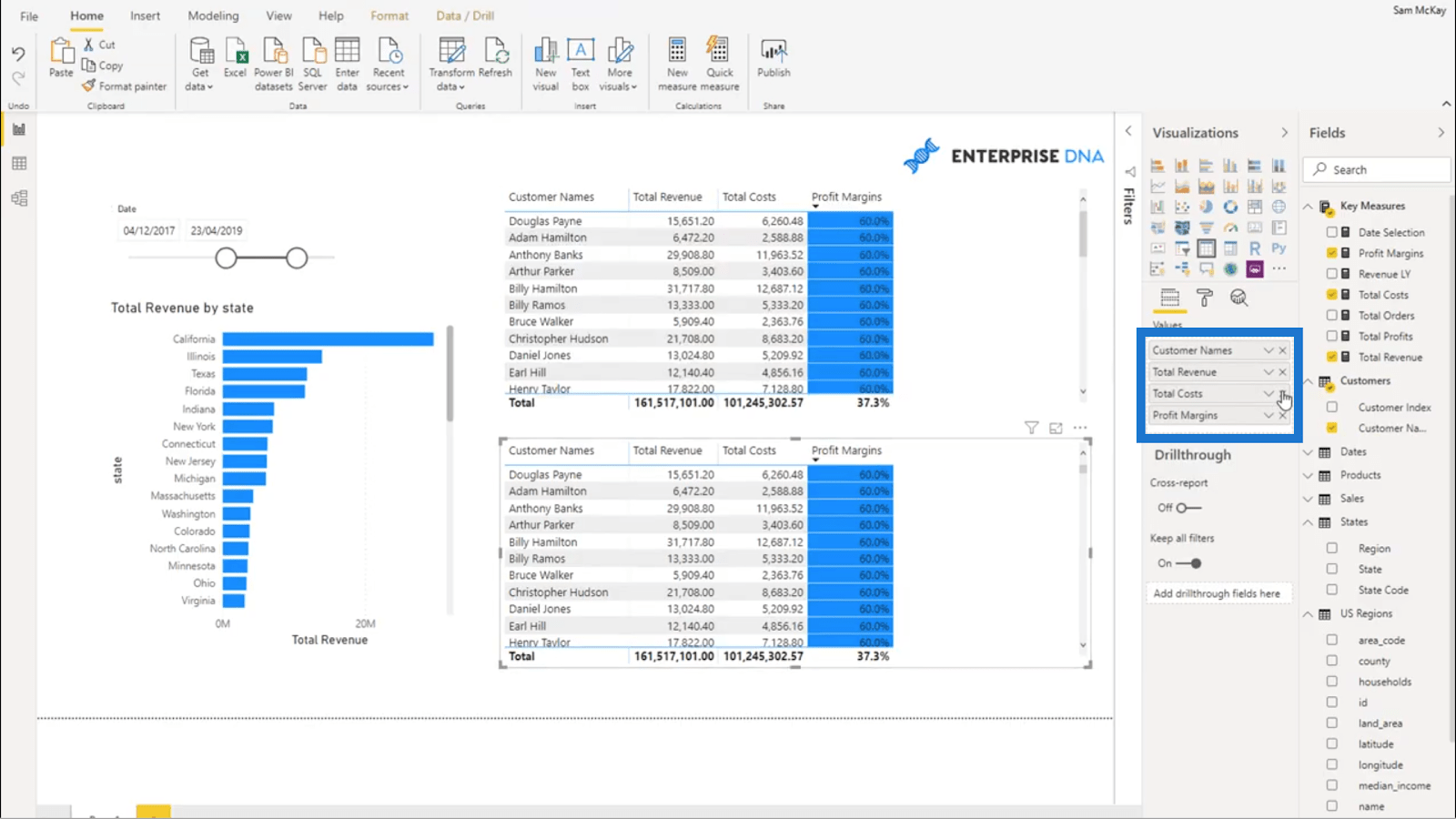Select the slicer visual
Image resolution: width=1456 pixels, height=819 pixels.
[x=1182, y=248]
